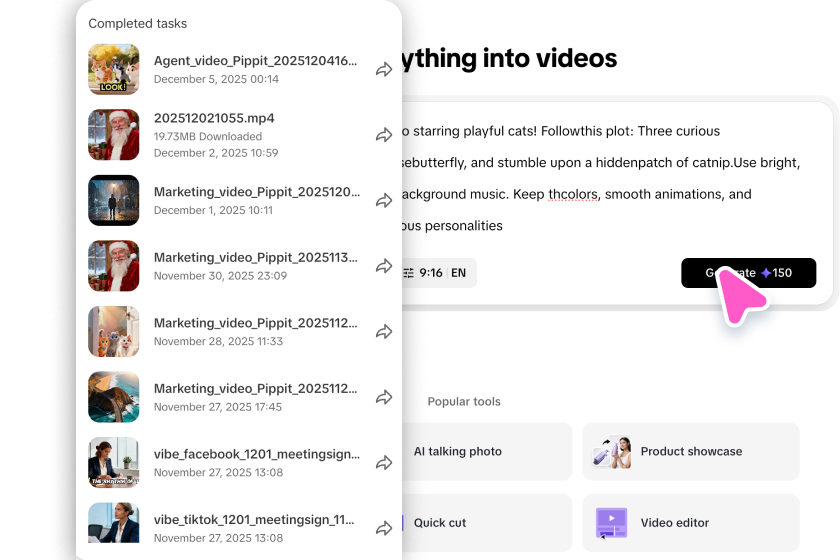Share the November 28 Marketing video
This screenshot has width=840, height=560.
[x=383, y=332]
